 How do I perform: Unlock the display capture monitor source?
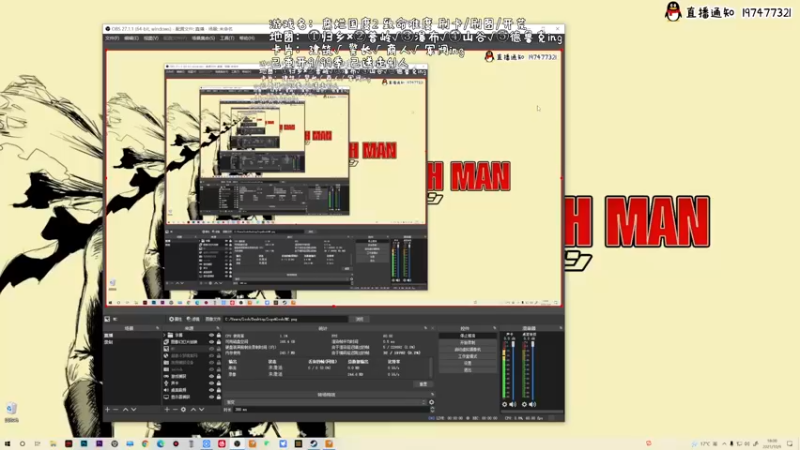click(219, 397)
